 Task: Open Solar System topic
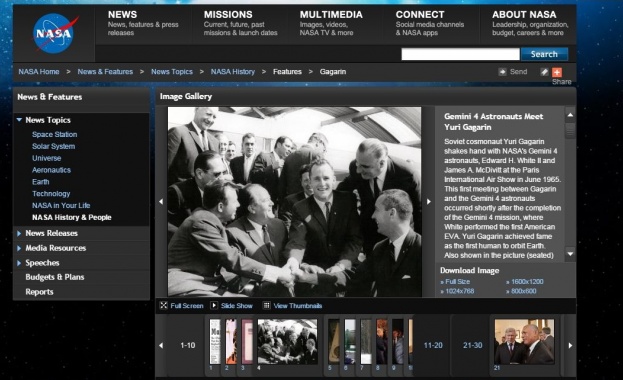pos(53,146)
